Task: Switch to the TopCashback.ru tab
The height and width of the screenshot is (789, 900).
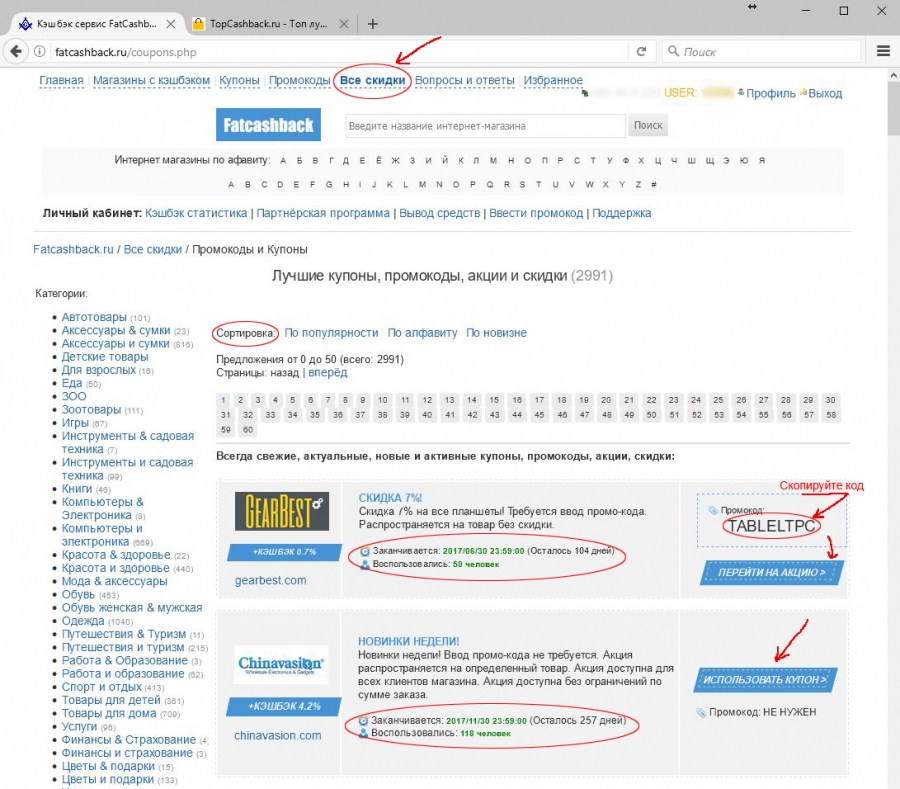Action: coord(269,24)
